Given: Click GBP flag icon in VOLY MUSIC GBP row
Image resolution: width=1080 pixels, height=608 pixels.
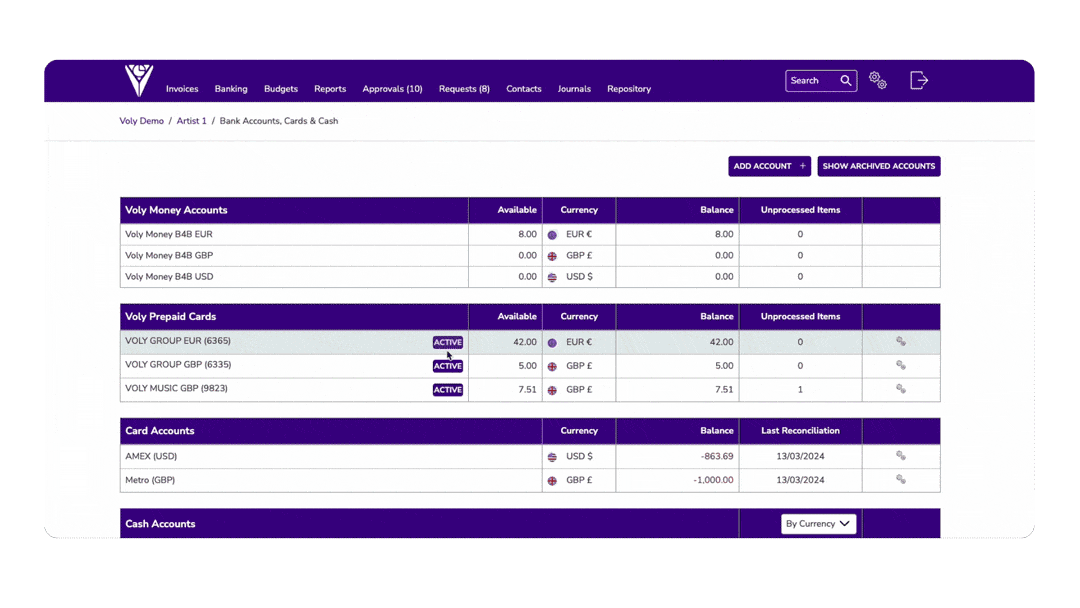Looking at the screenshot, I should click(x=552, y=390).
